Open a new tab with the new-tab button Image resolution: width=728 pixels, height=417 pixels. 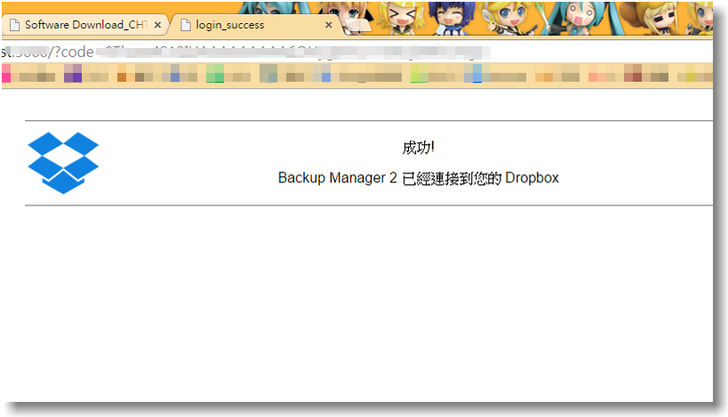[357, 26]
